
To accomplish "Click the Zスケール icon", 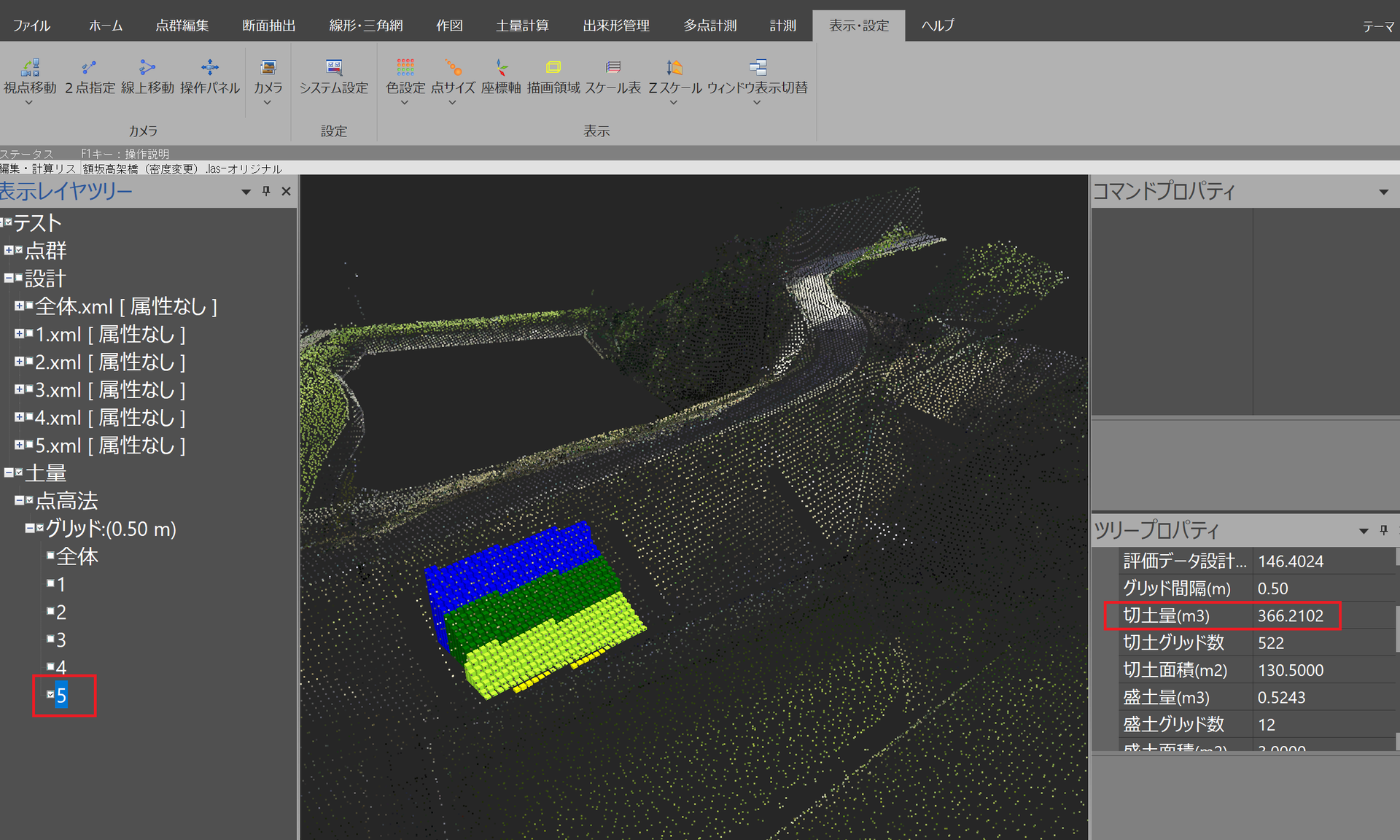I will click(674, 68).
